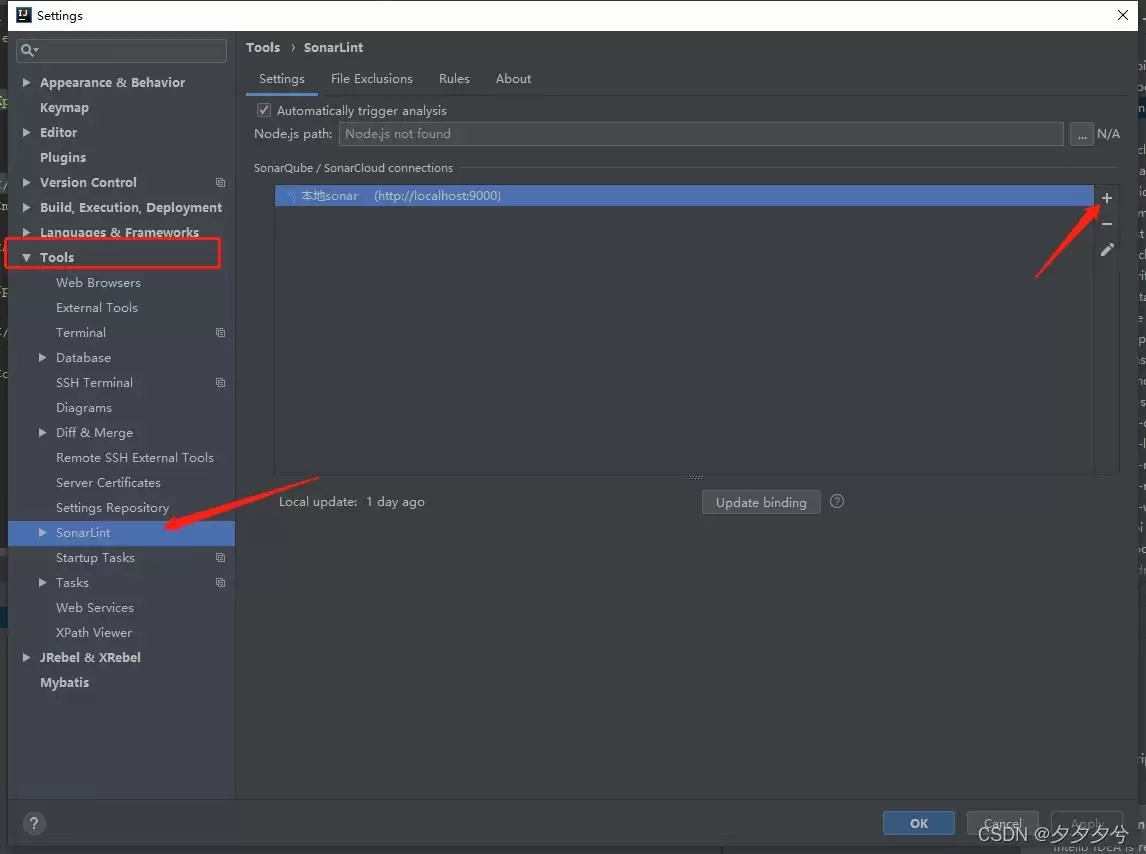Expand Languages & Frameworks section
The height and width of the screenshot is (854, 1146).
[x=26, y=233]
